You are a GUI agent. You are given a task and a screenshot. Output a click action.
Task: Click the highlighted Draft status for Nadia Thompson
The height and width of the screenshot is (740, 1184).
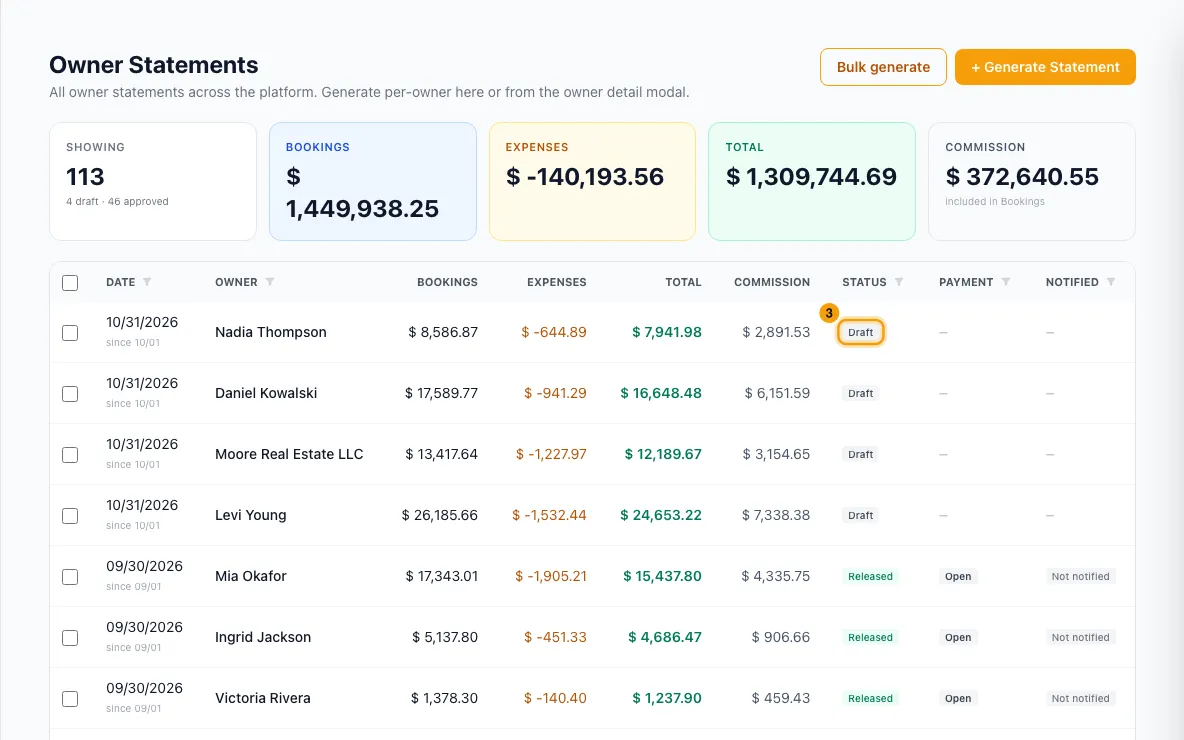coord(860,332)
